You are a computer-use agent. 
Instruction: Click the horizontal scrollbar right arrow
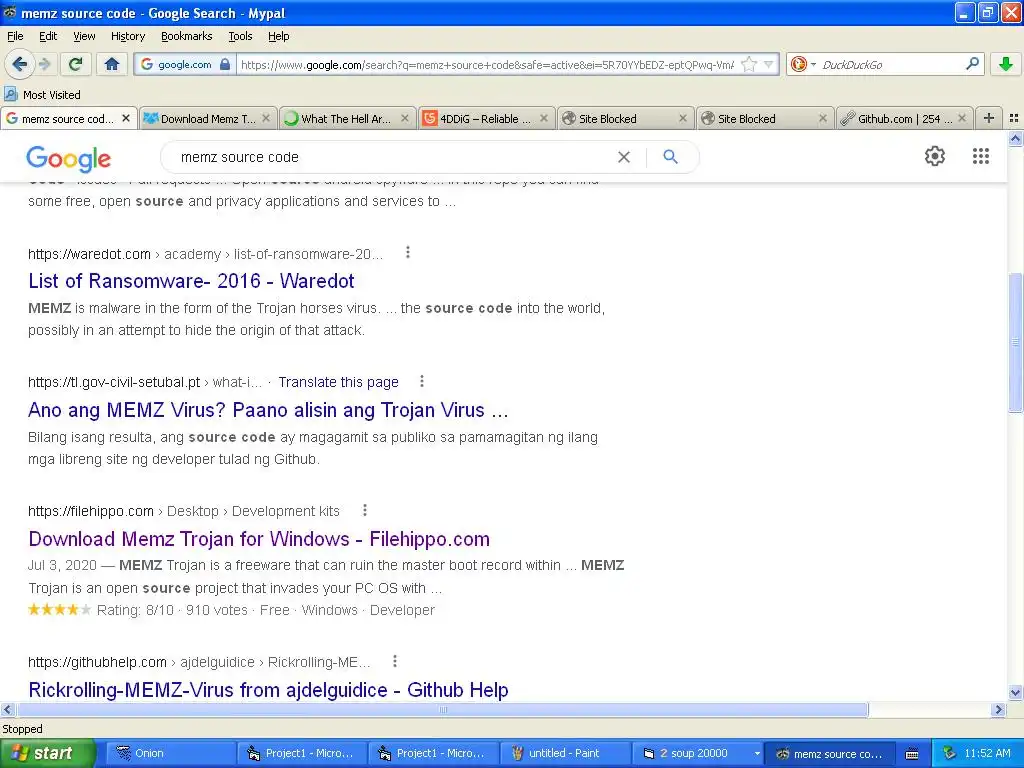click(x=999, y=709)
